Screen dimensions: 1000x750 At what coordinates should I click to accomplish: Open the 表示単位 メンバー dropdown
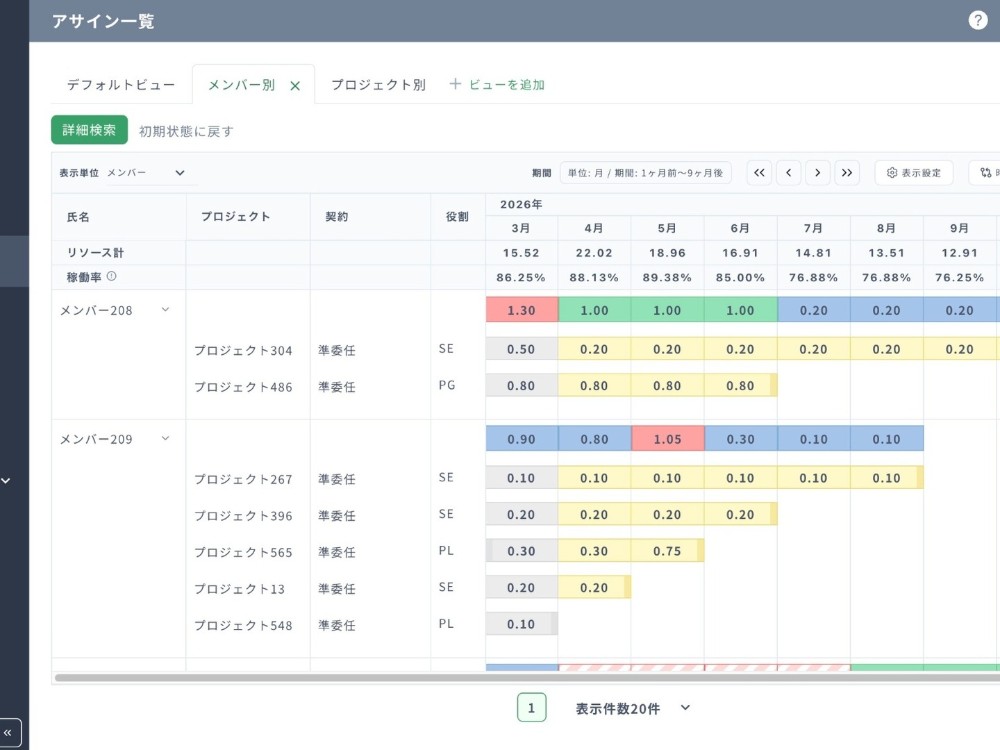tap(146, 173)
